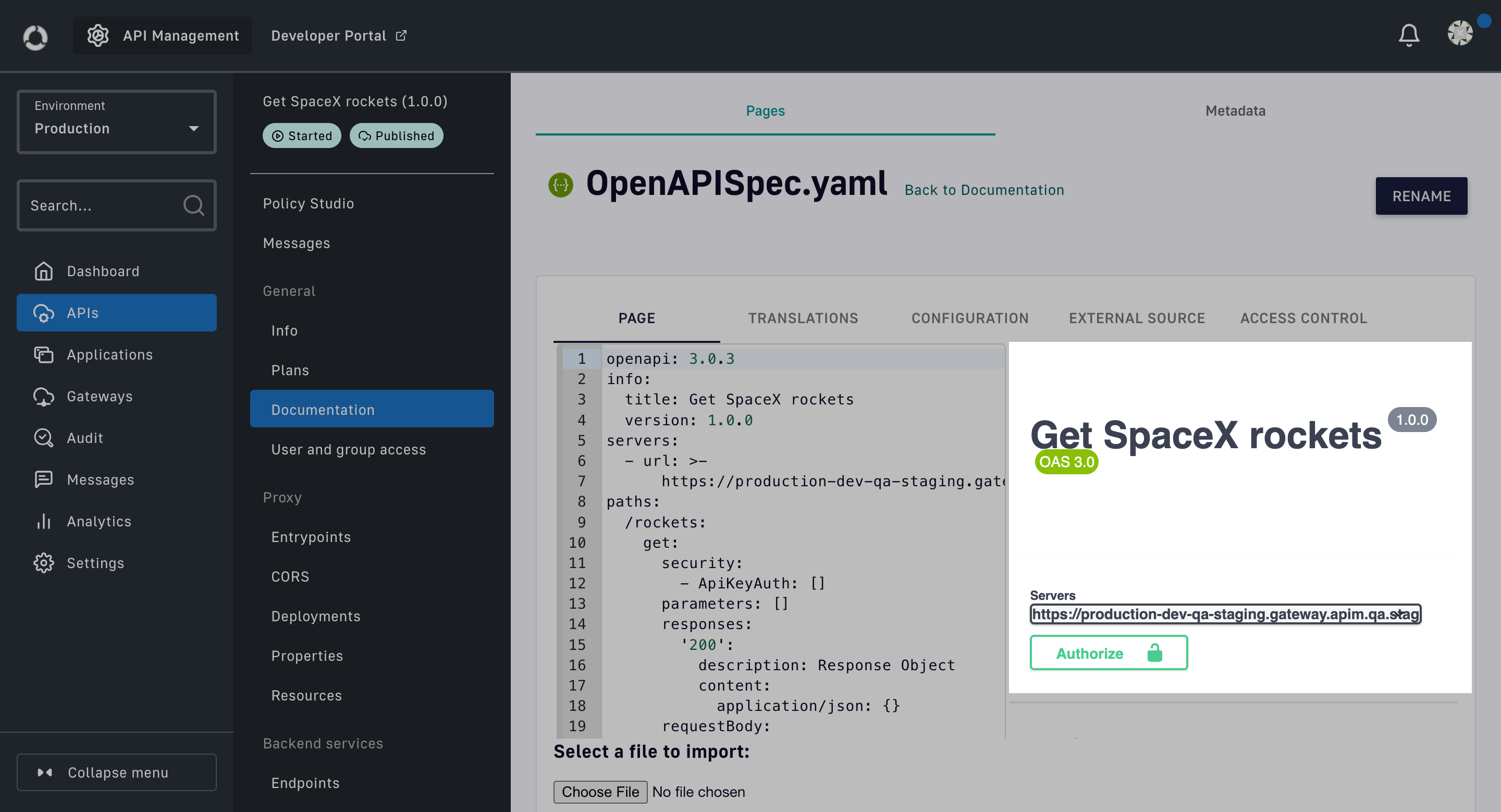
Task: Click the Messages chat icon in sidebar
Action: [x=44, y=479]
